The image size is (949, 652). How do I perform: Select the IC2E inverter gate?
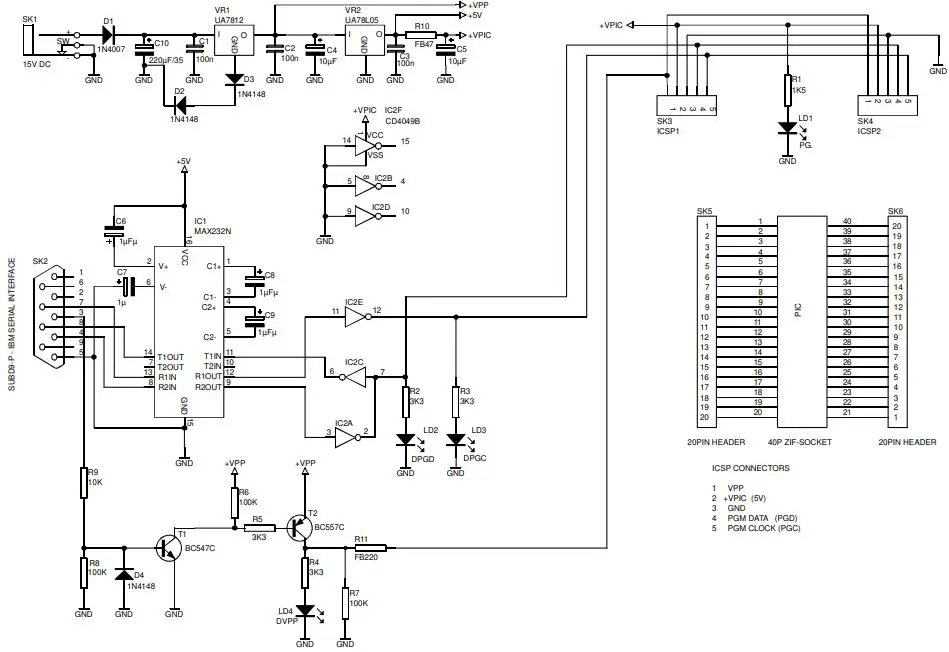click(x=355, y=317)
